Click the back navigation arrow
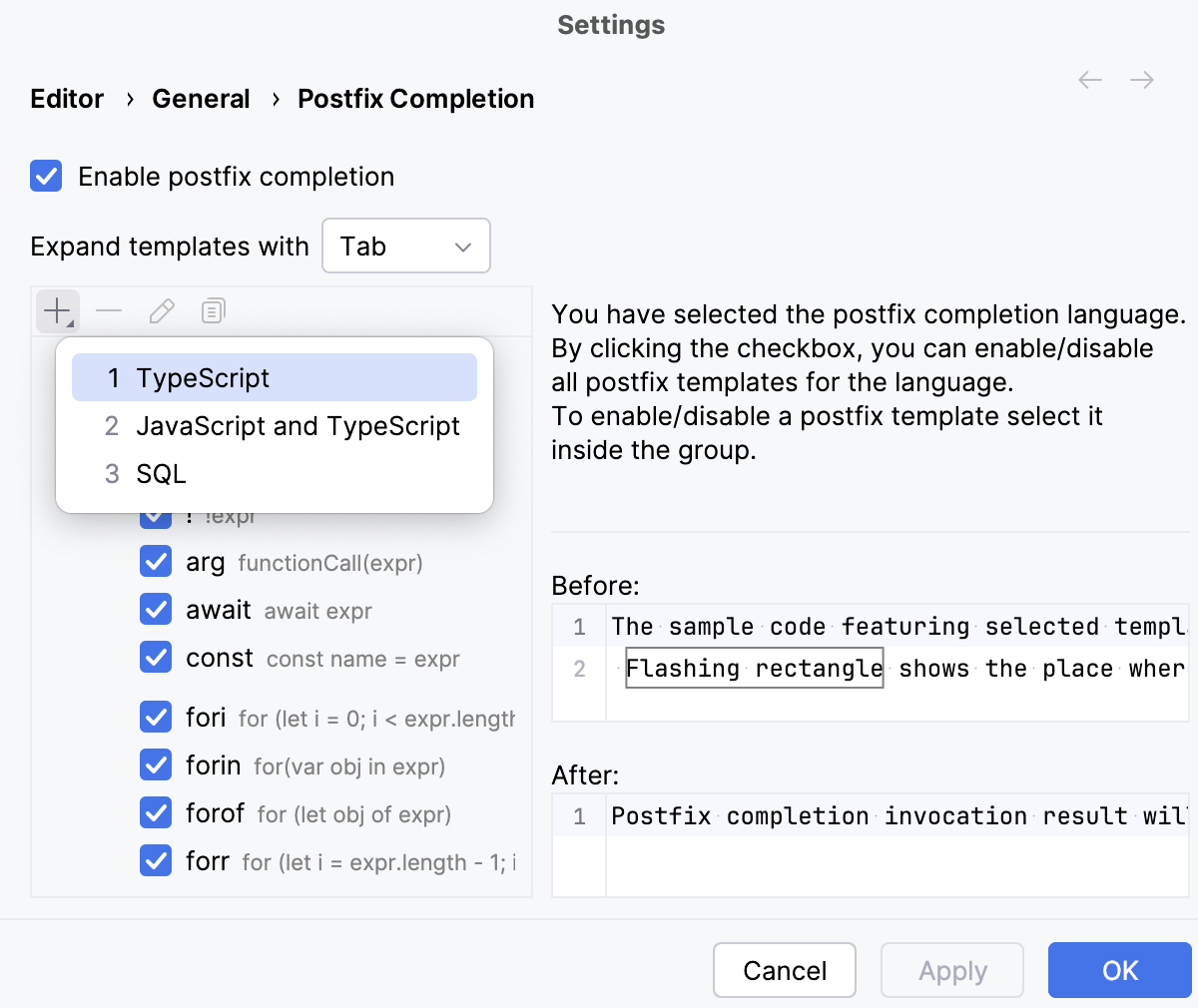The image size is (1198, 1008). (1089, 80)
